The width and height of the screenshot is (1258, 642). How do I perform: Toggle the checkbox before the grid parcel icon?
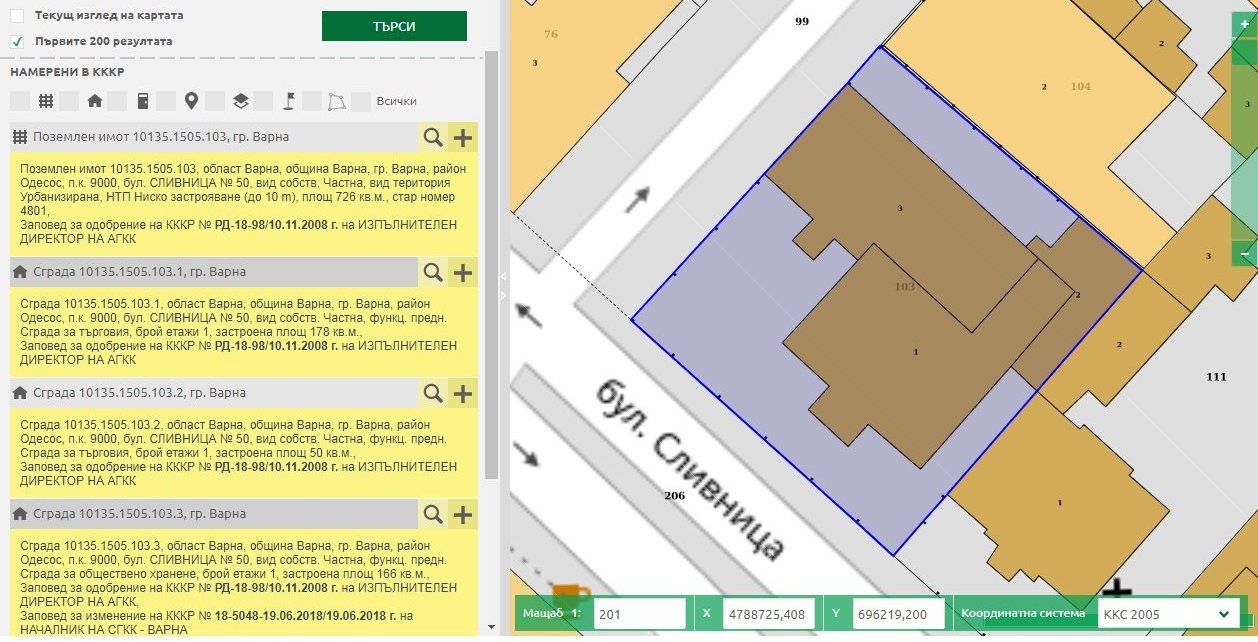[x=20, y=101]
